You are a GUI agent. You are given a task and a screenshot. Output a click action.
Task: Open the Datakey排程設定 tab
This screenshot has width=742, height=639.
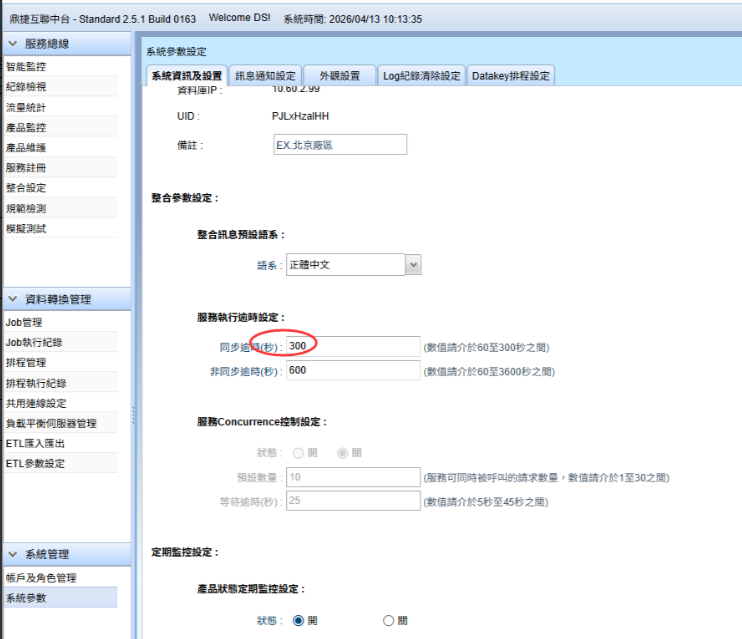coord(510,76)
